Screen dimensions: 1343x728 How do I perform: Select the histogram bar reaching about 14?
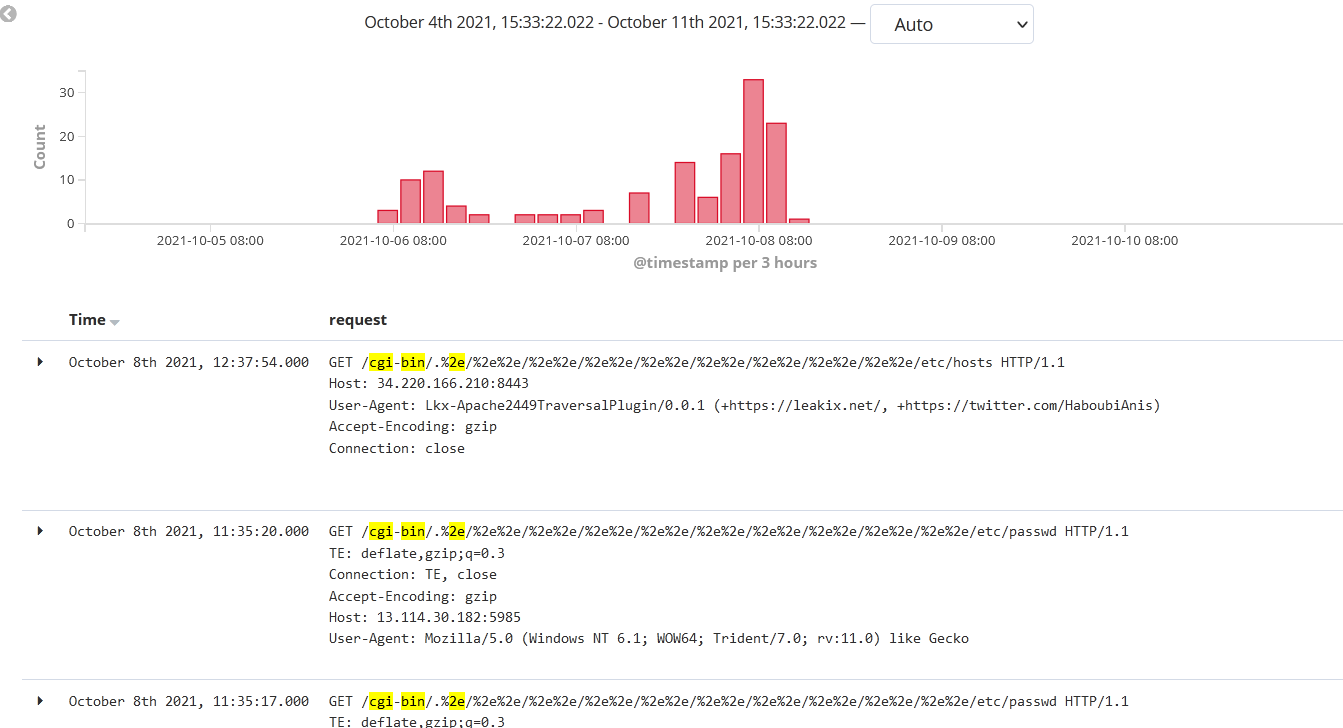click(685, 193)
